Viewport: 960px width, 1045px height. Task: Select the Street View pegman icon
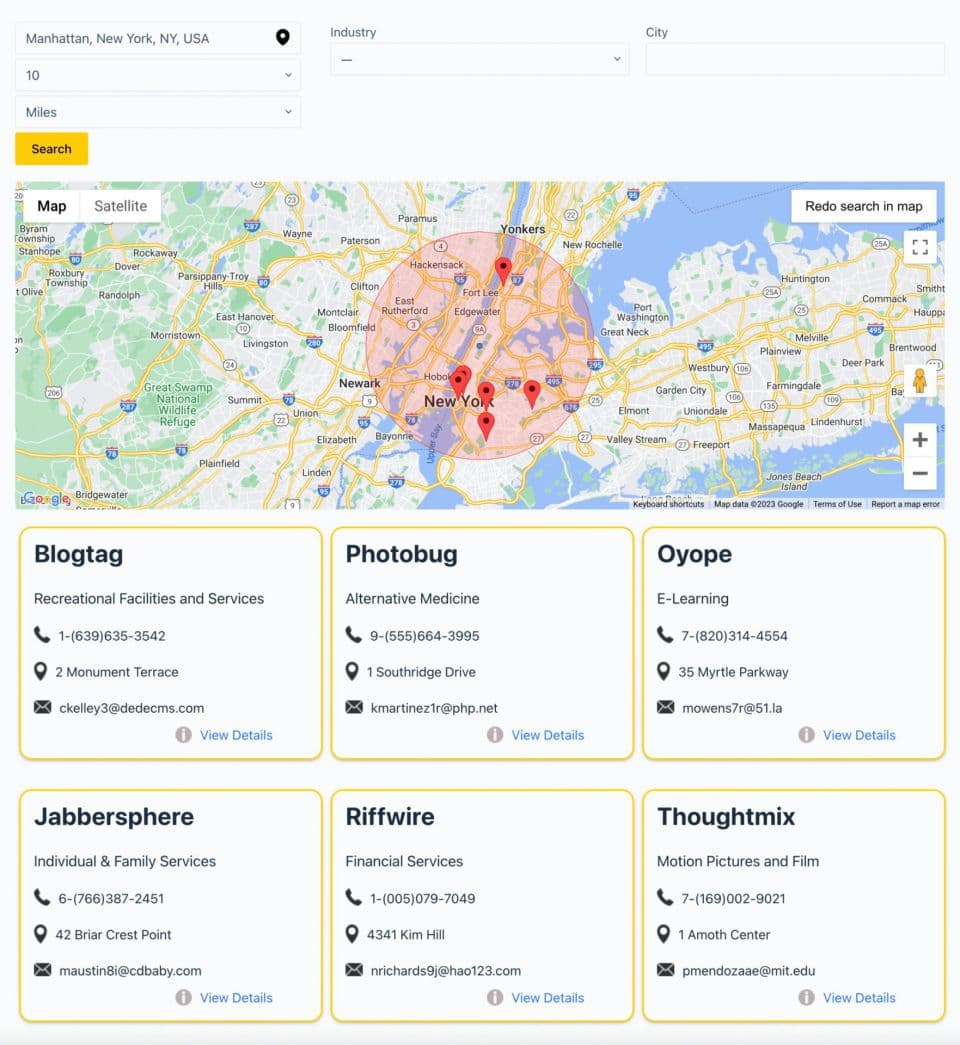(920, 381)
